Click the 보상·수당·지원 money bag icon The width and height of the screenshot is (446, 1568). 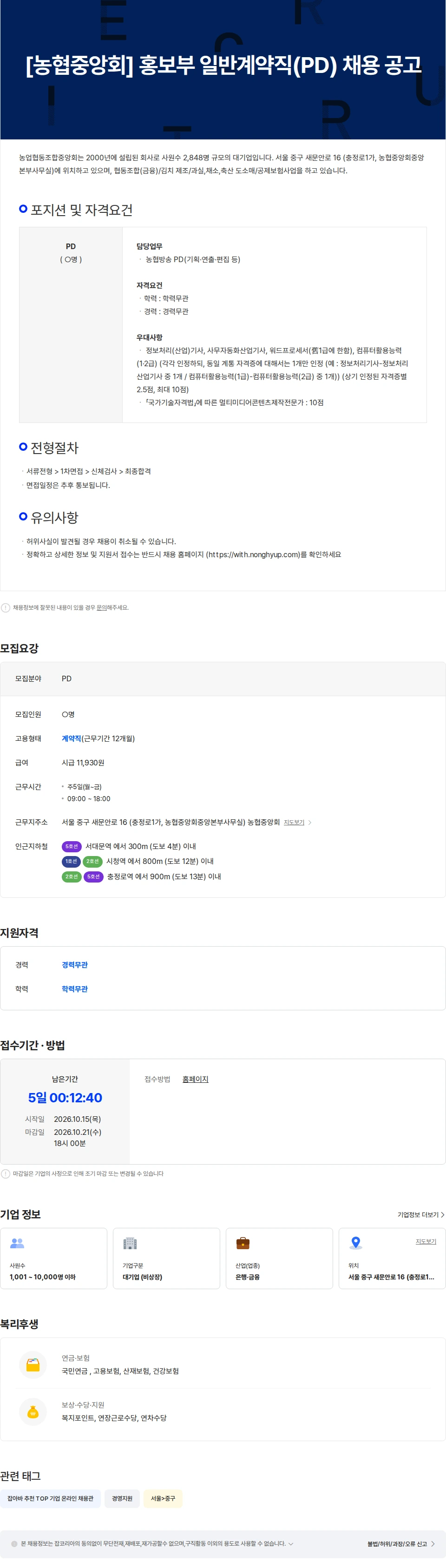click(33, 1411)
